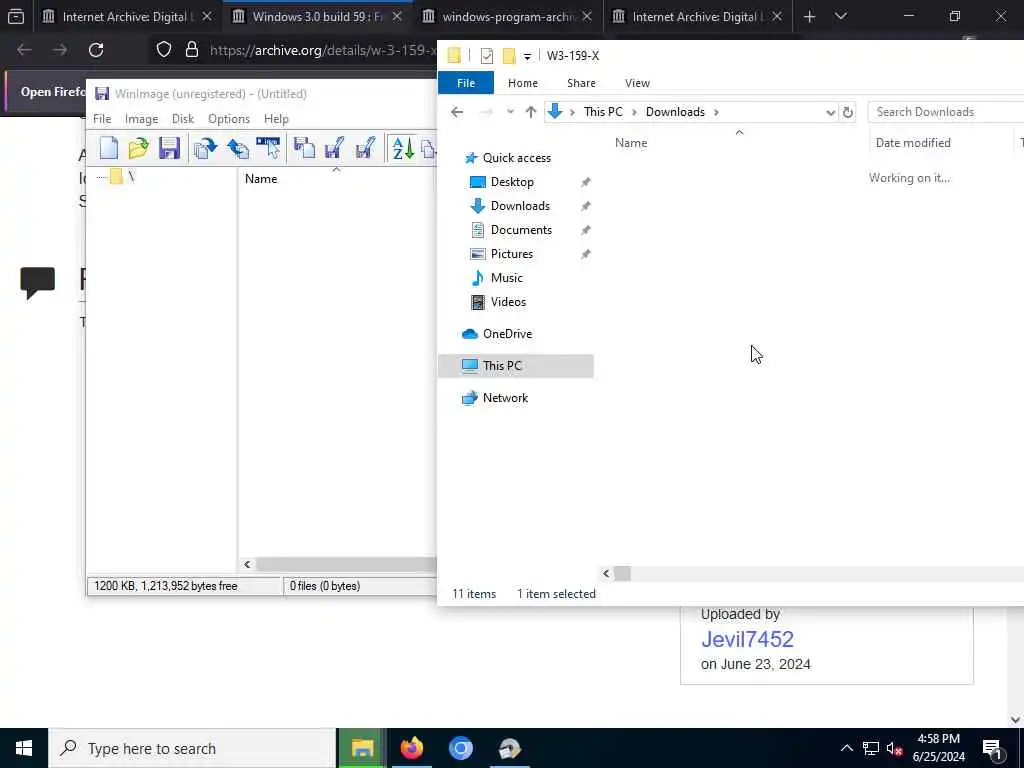
Task: Click Search Downloads input field
Action: 946,112
